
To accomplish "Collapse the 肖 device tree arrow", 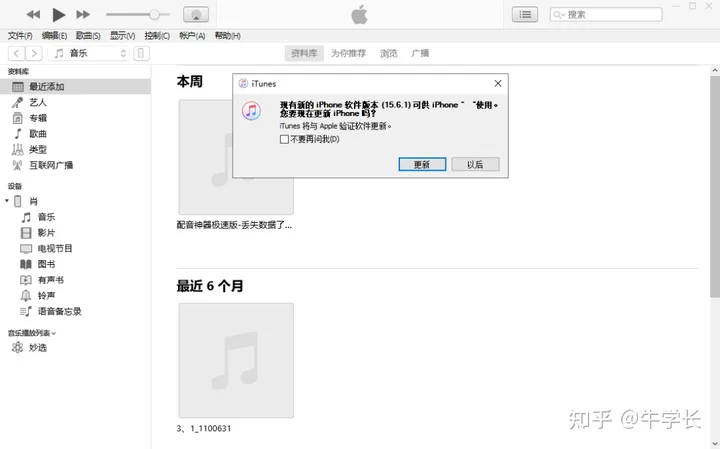I will tap(7, 201).
